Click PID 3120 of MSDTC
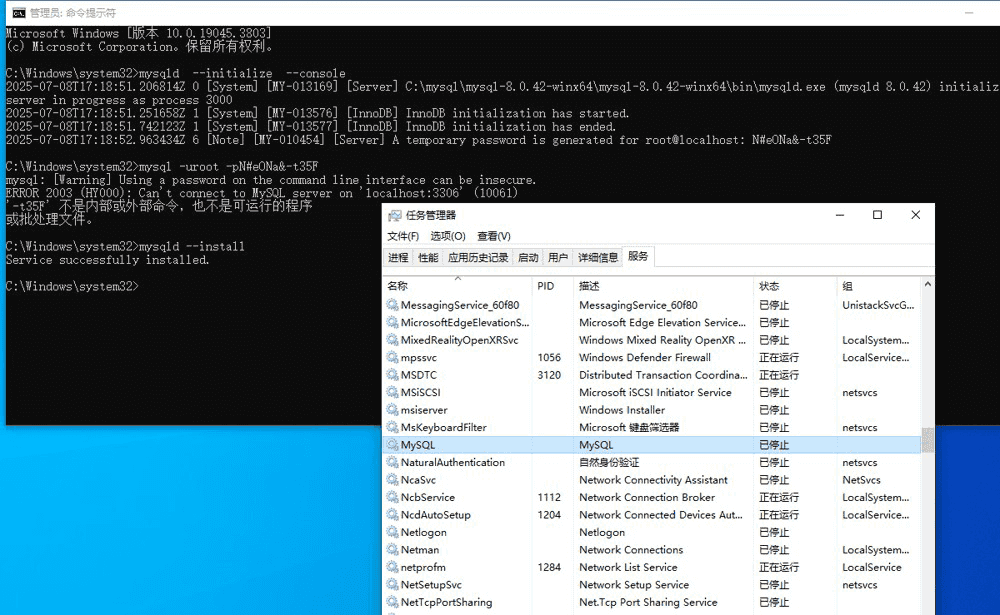Image resolution: width=1000 pixels, height=615 pixels. tap(549, 375)
